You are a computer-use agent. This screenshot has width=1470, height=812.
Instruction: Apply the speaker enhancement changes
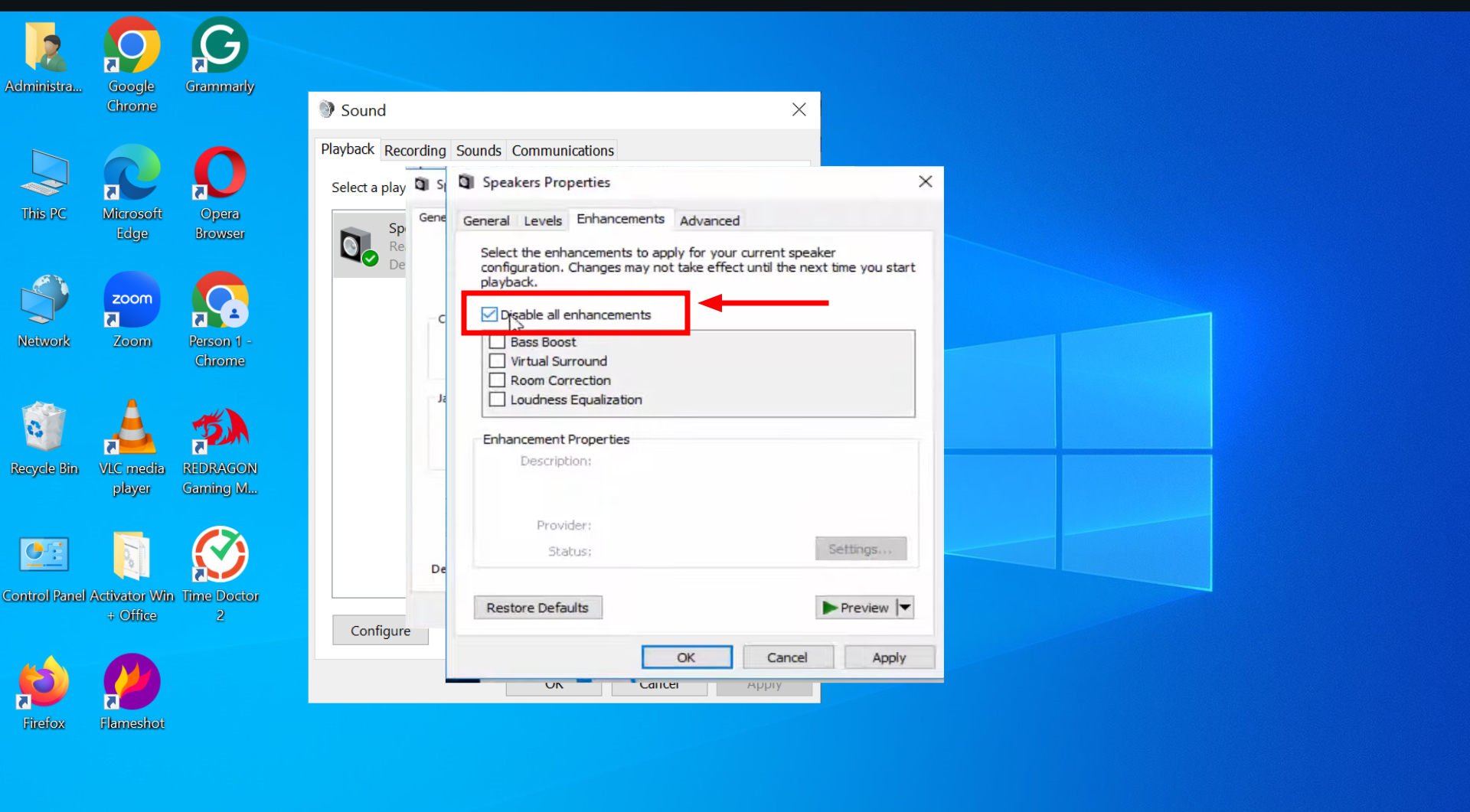889,657
